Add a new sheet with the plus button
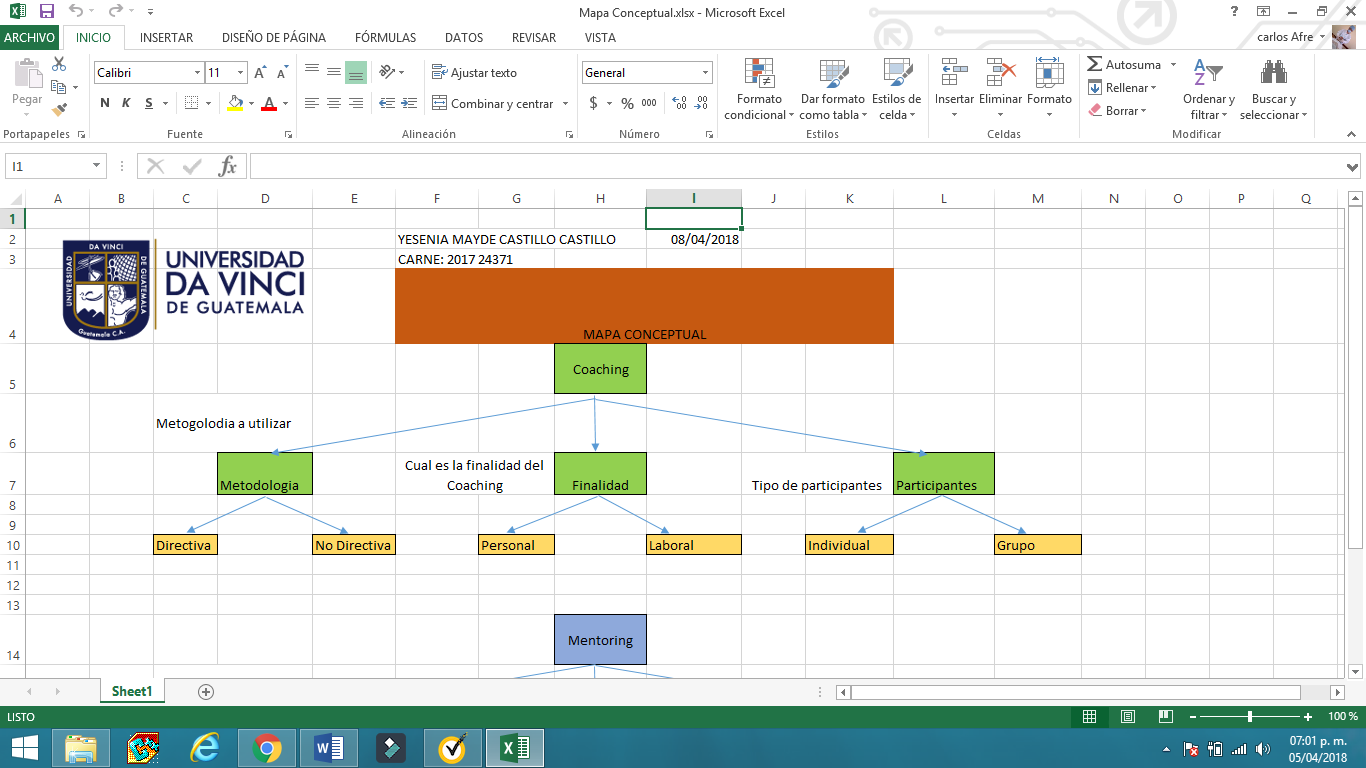The image size is (1366, 768). pos(204,690)
